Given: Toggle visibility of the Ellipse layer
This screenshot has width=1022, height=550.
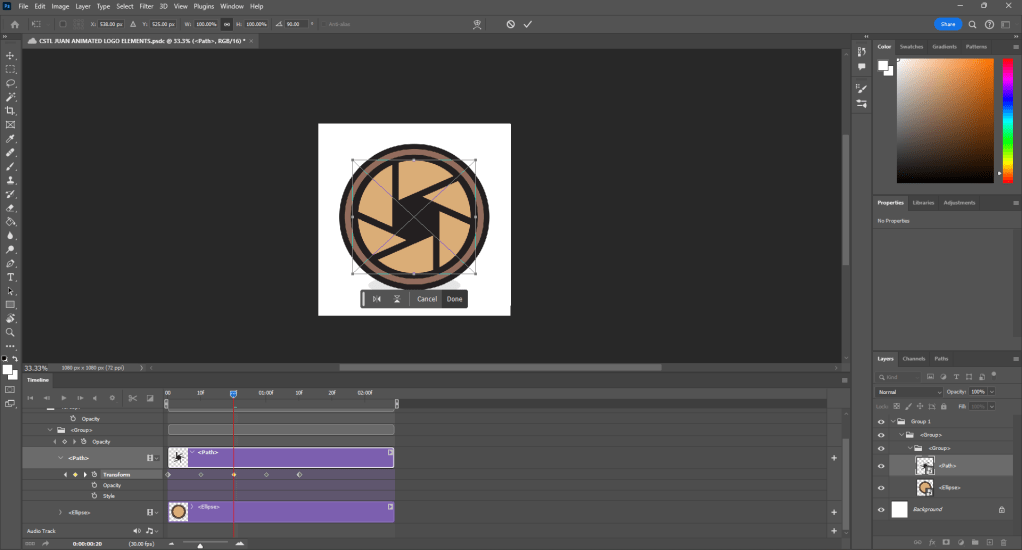Looking at the screenshot, I should point(881,487).
